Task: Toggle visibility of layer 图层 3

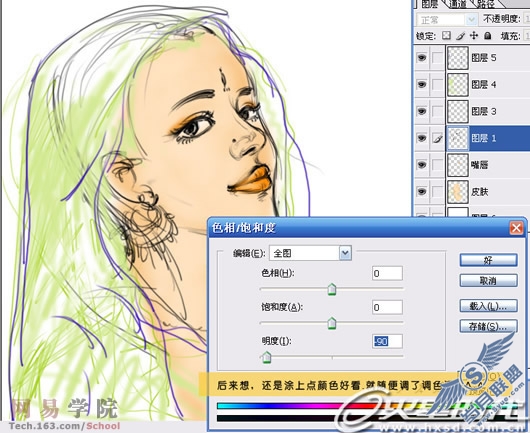Action: click(421, 111)
